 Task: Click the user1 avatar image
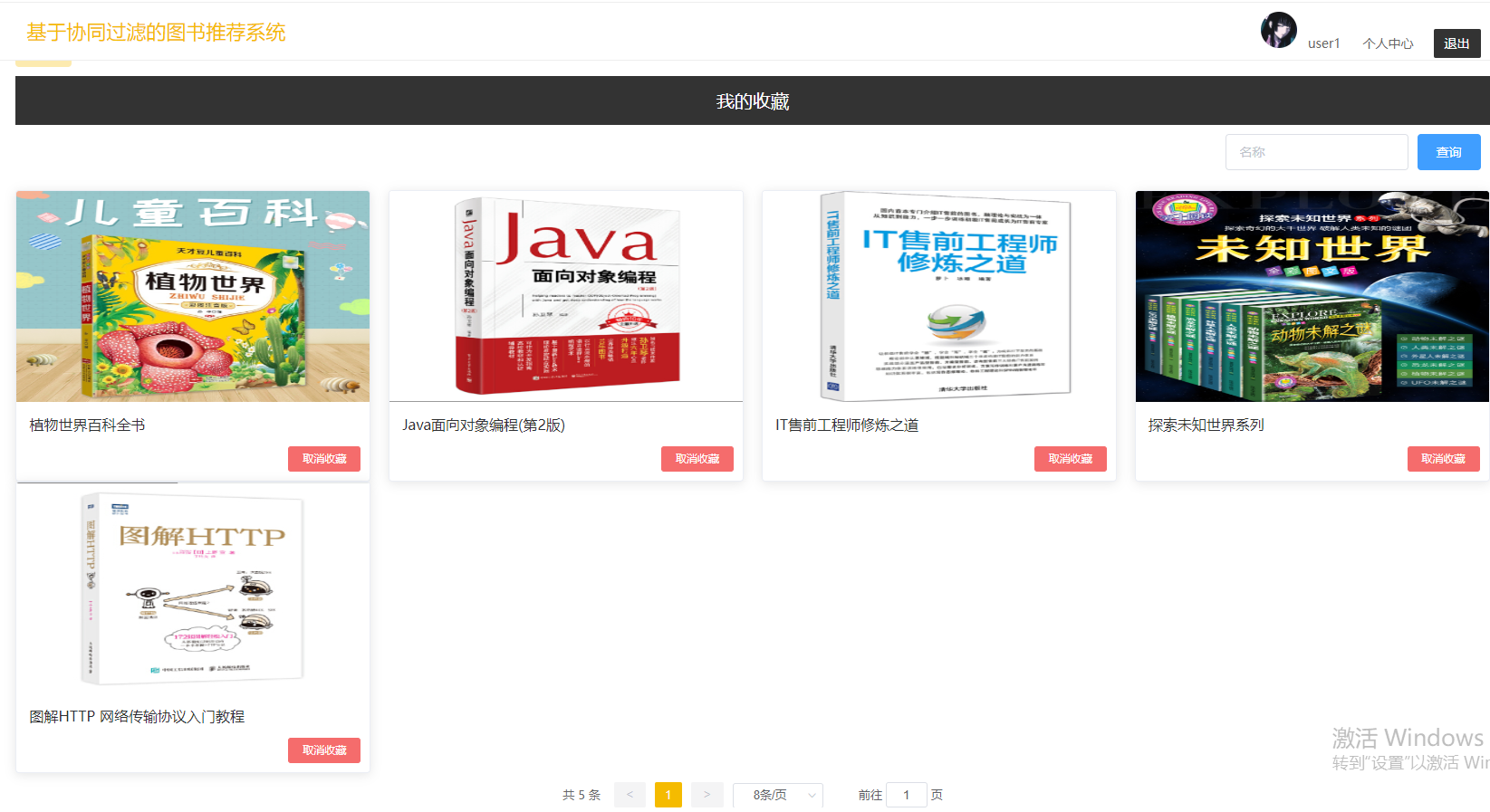[1278, 31]
